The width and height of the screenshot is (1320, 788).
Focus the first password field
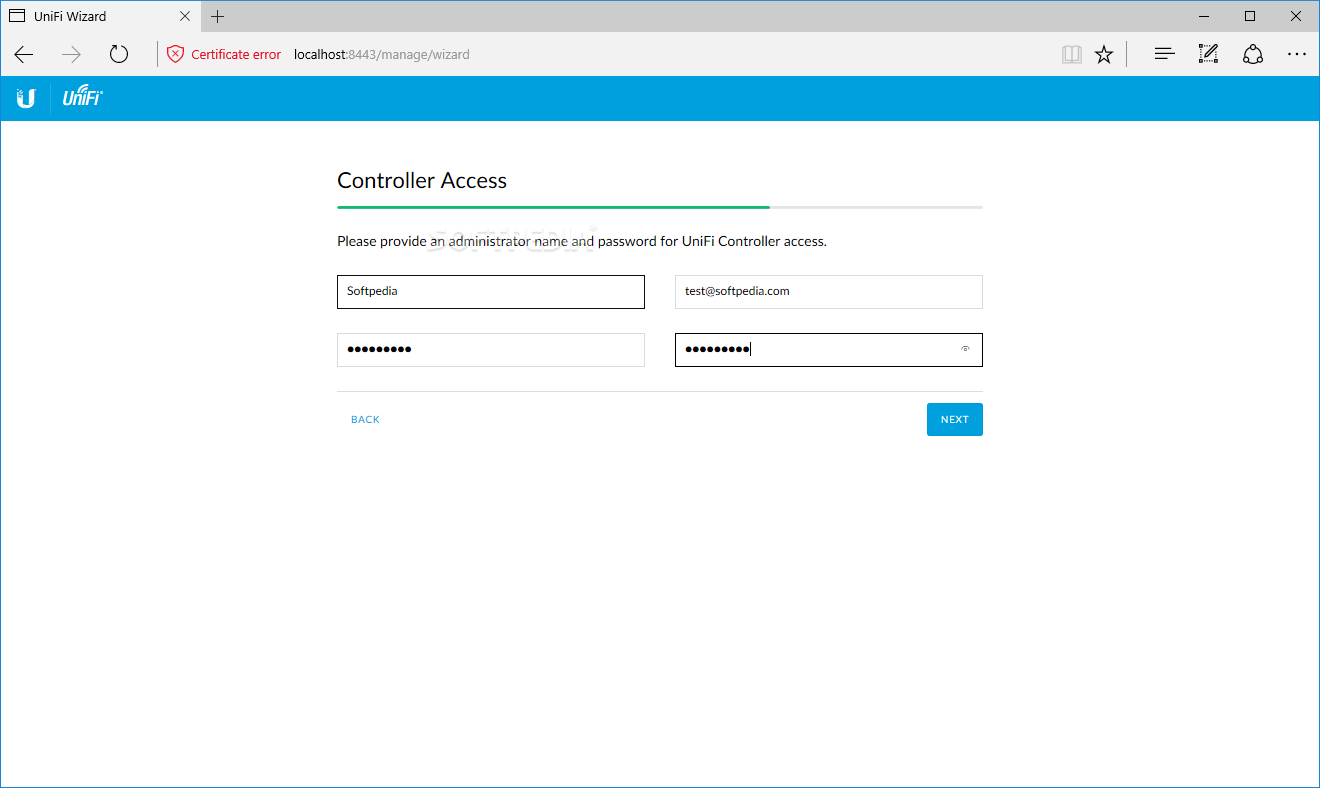pos(491,350)
